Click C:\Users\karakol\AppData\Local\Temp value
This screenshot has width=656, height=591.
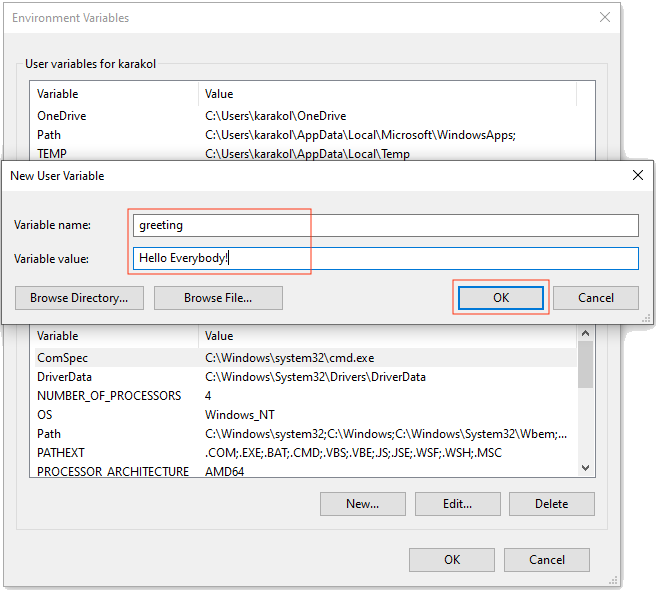(307, 154)
